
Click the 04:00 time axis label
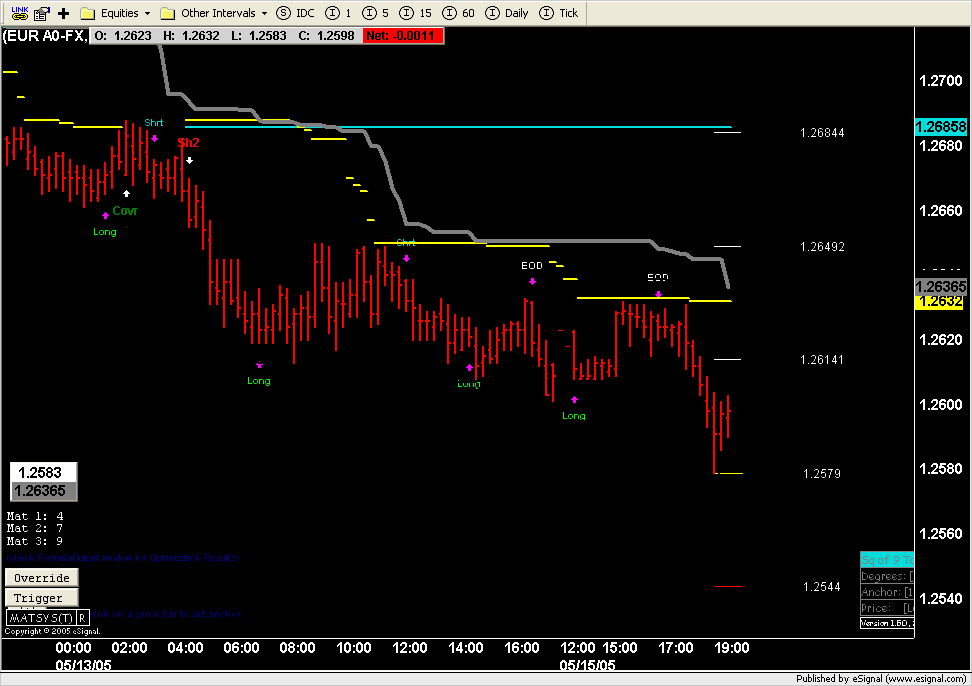(x=185, y=648)
